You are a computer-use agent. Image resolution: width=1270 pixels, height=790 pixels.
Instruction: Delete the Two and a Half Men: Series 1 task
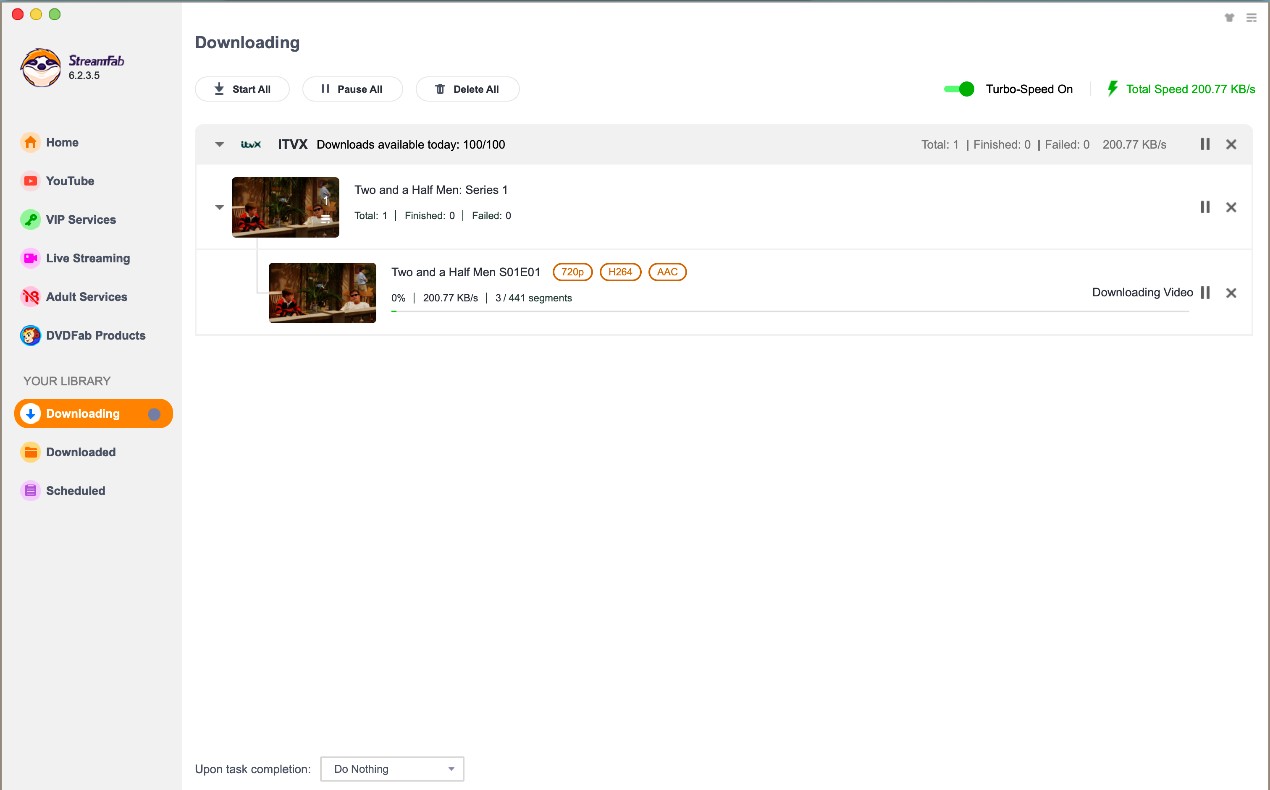1231,207
